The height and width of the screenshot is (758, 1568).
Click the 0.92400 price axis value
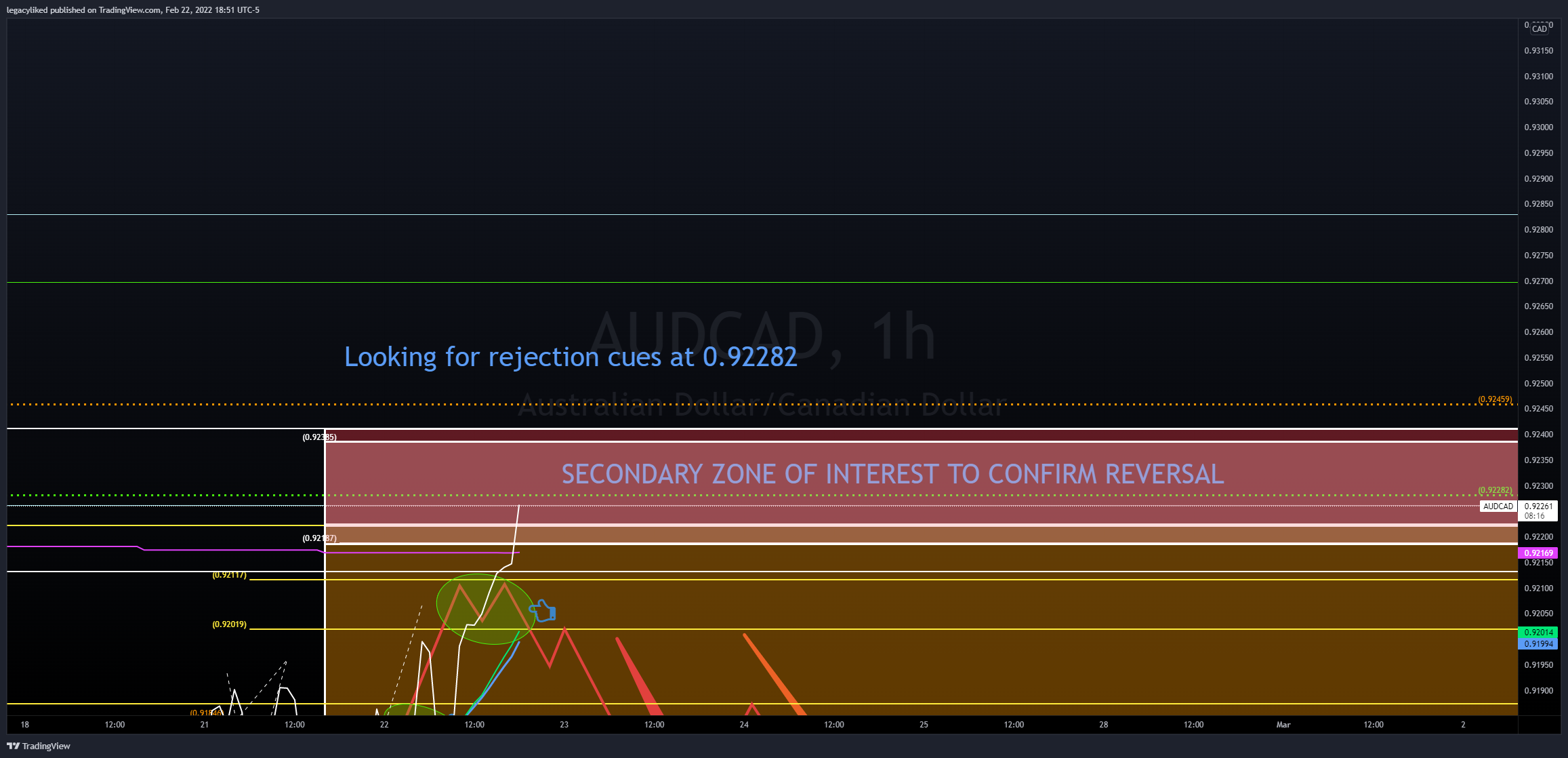coord(1538,435)
